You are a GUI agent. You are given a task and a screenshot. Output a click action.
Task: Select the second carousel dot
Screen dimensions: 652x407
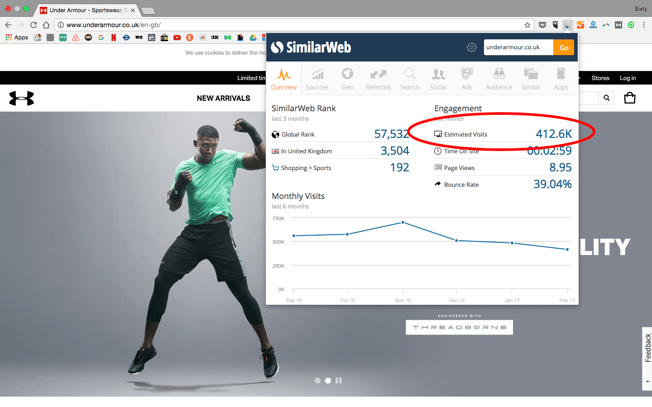(328, 380)
